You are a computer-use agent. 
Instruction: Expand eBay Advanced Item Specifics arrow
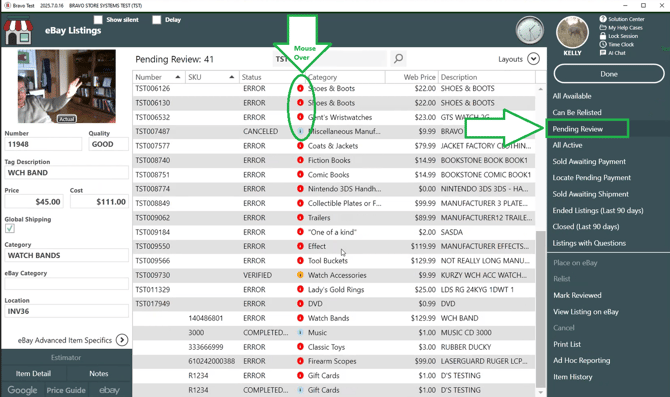pos(122,340)
